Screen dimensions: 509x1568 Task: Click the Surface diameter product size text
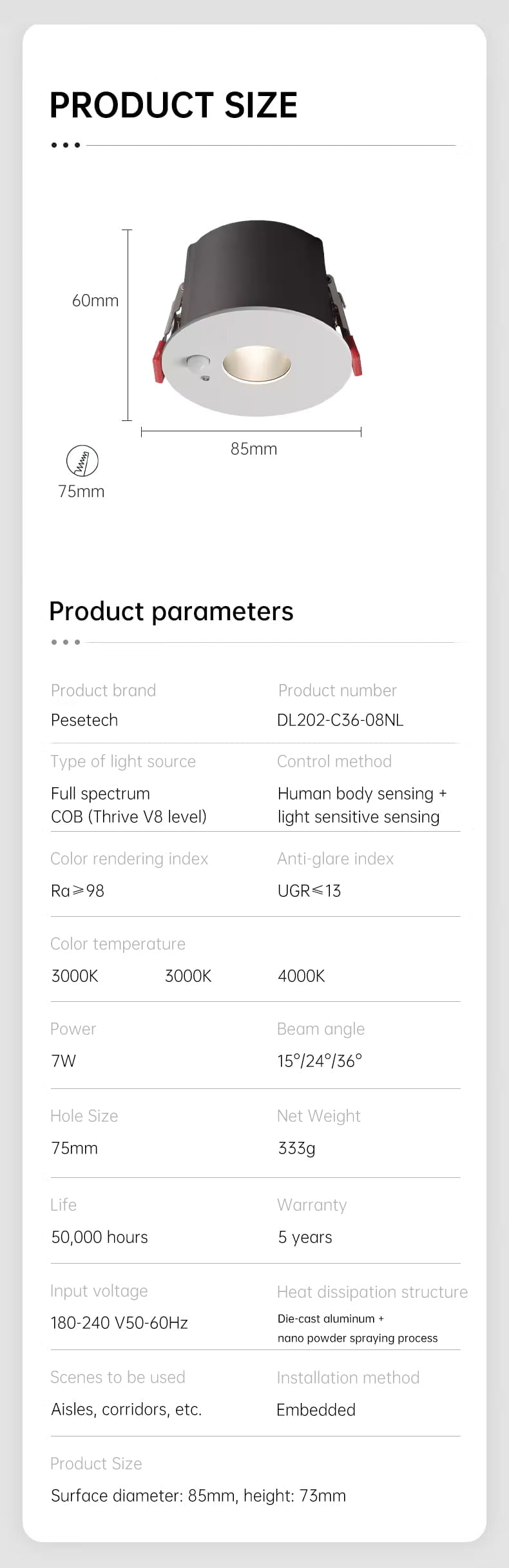[x=198, y=1496]
